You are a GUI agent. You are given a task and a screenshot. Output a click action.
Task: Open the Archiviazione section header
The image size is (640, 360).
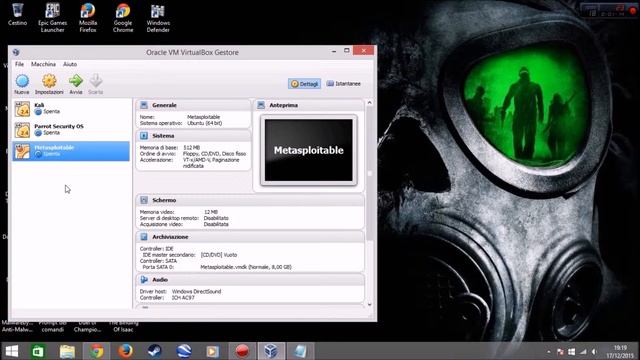click(250, 237)
